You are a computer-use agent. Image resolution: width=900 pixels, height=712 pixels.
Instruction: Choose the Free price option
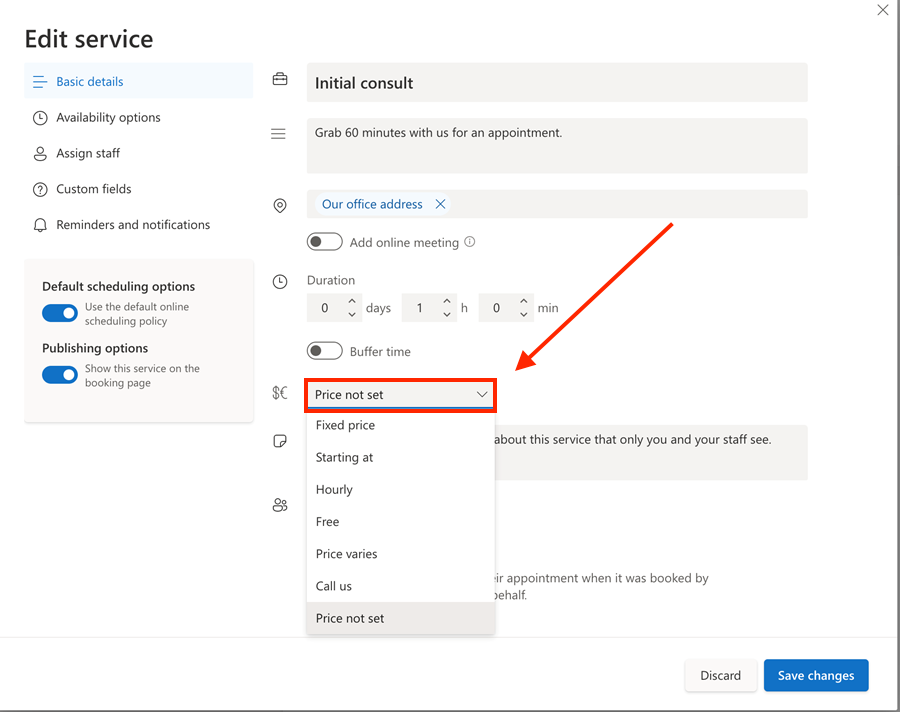401,522
